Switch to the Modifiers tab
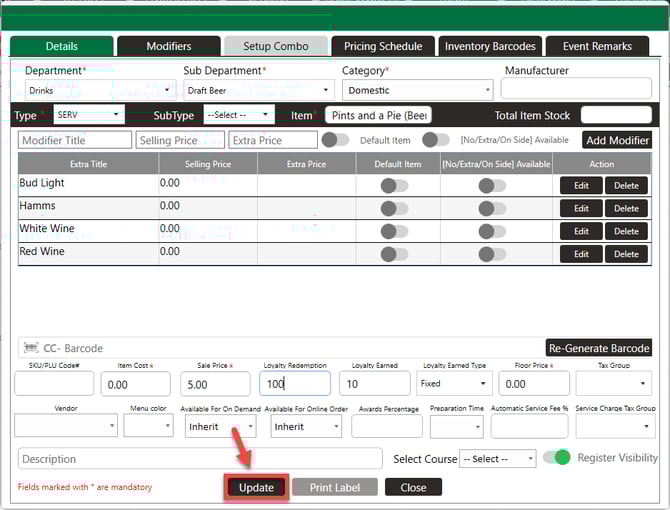670x510 pixels. tap(168, 46)
